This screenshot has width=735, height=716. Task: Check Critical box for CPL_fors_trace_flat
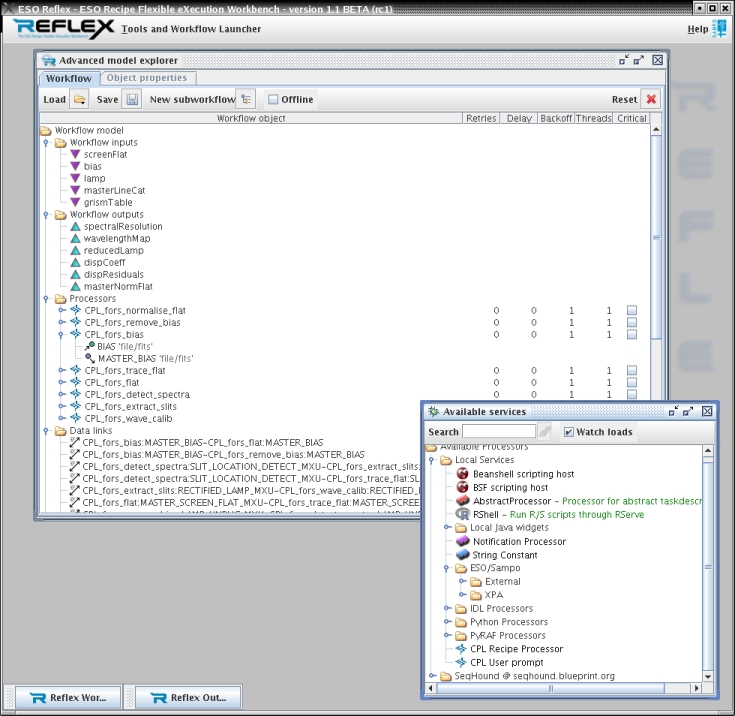click(x=632, y=370)
